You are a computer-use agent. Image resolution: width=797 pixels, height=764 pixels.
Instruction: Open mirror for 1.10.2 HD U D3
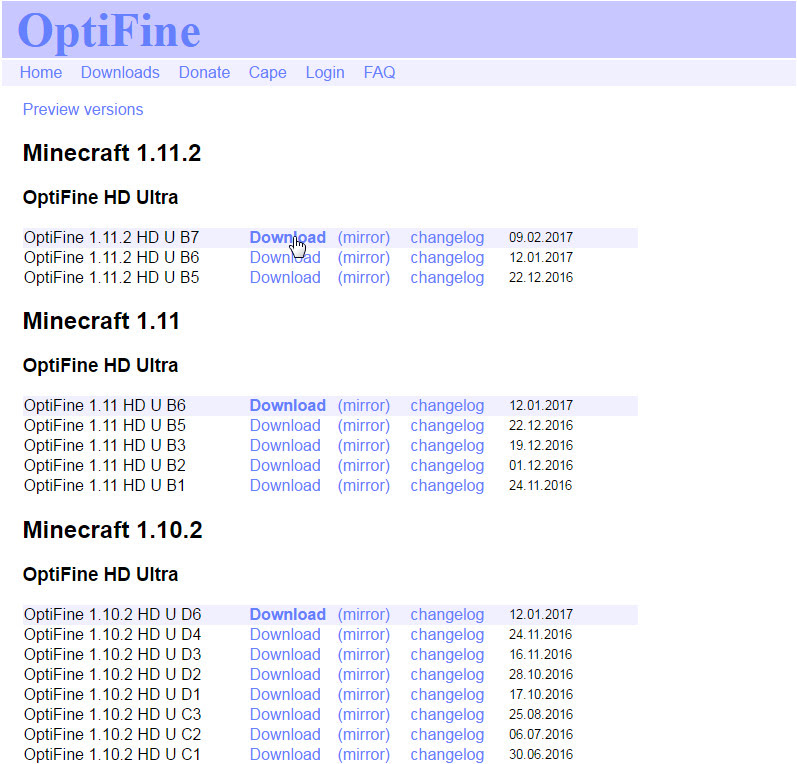364,654
